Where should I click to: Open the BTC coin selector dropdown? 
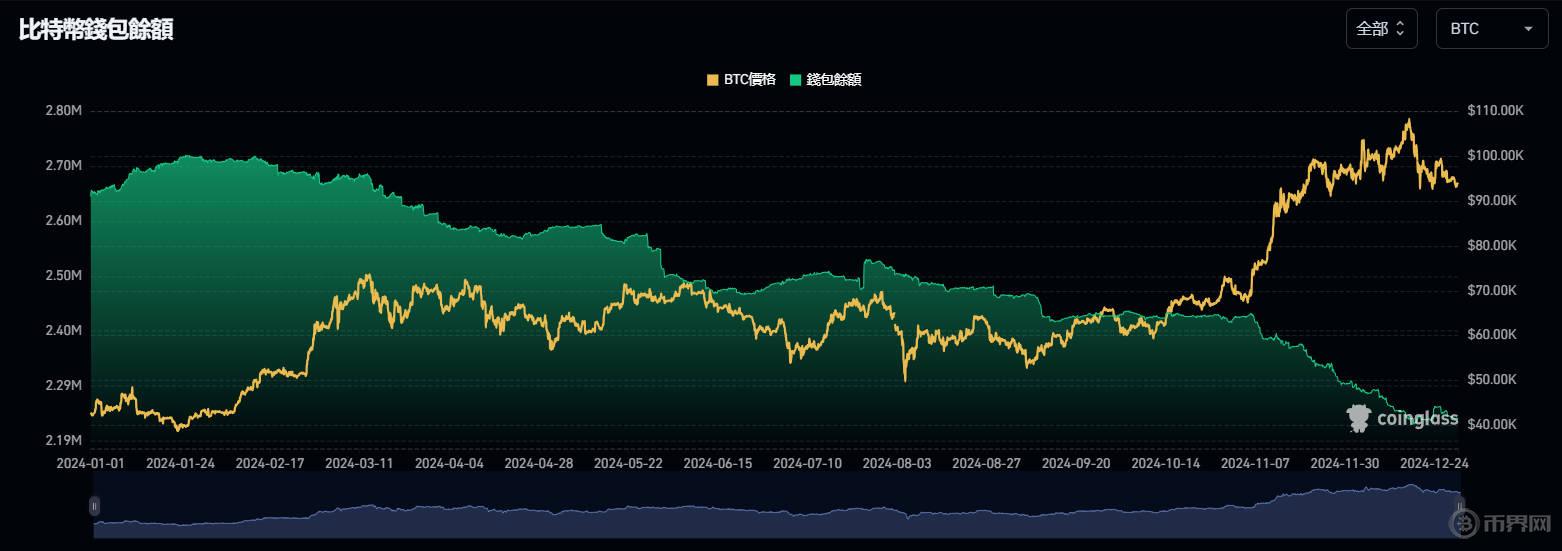(1491, 29)
